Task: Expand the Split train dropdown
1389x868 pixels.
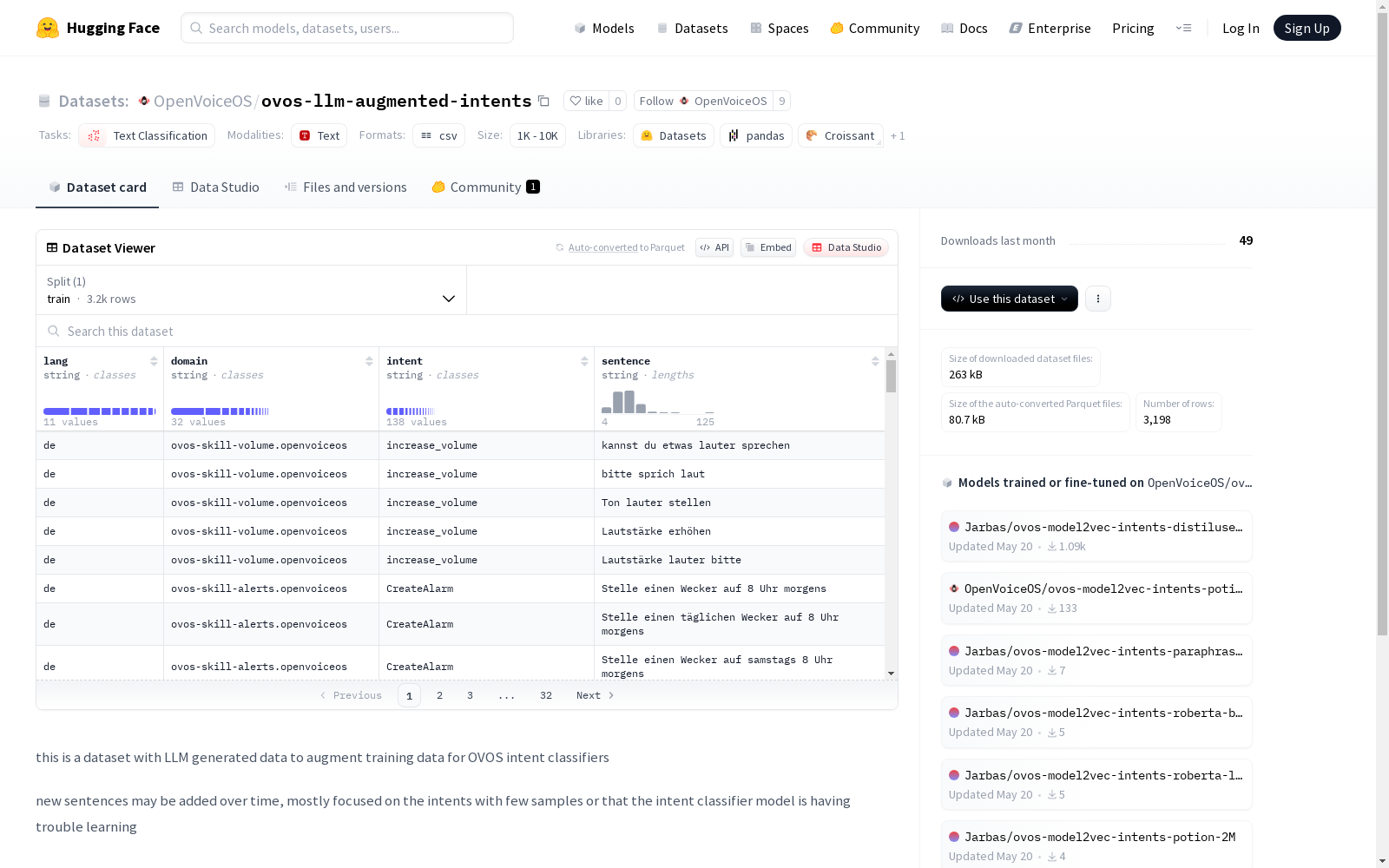Action: [252, 290]
